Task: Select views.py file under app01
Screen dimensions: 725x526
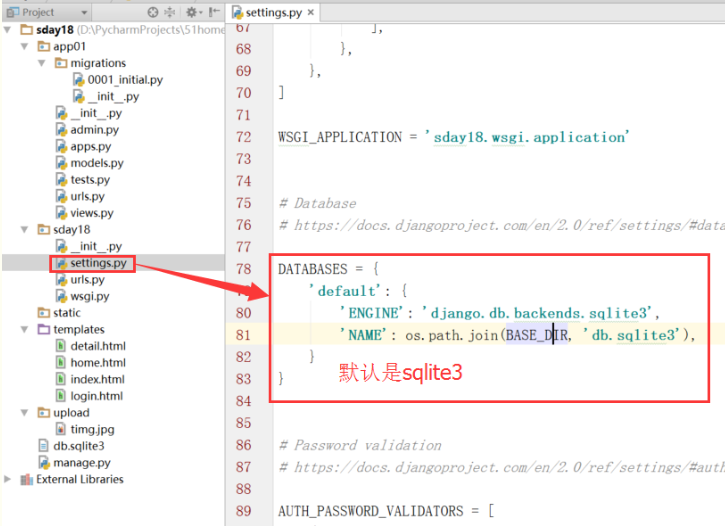Action: point(91,213)
